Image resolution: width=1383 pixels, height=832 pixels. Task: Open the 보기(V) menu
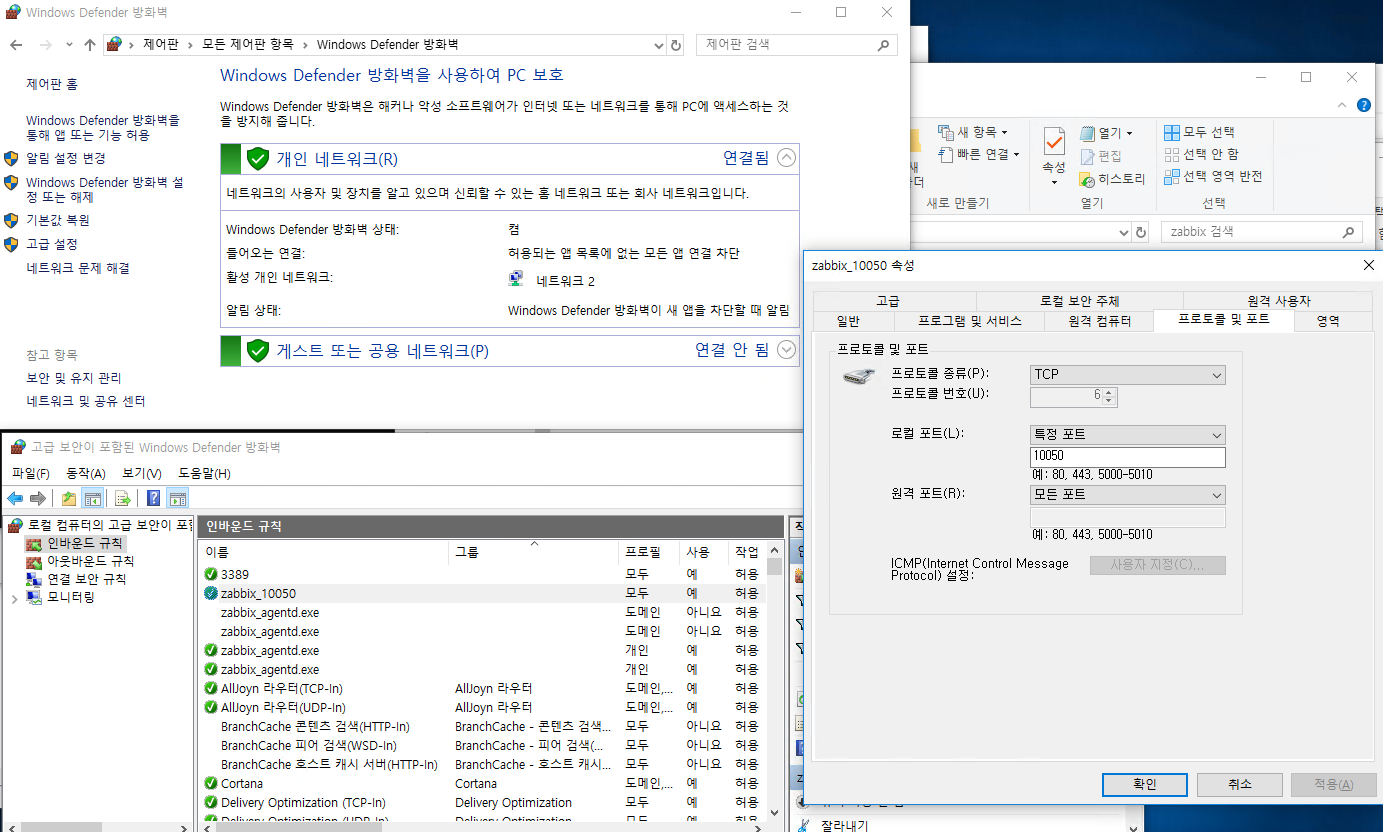(142, 473)
